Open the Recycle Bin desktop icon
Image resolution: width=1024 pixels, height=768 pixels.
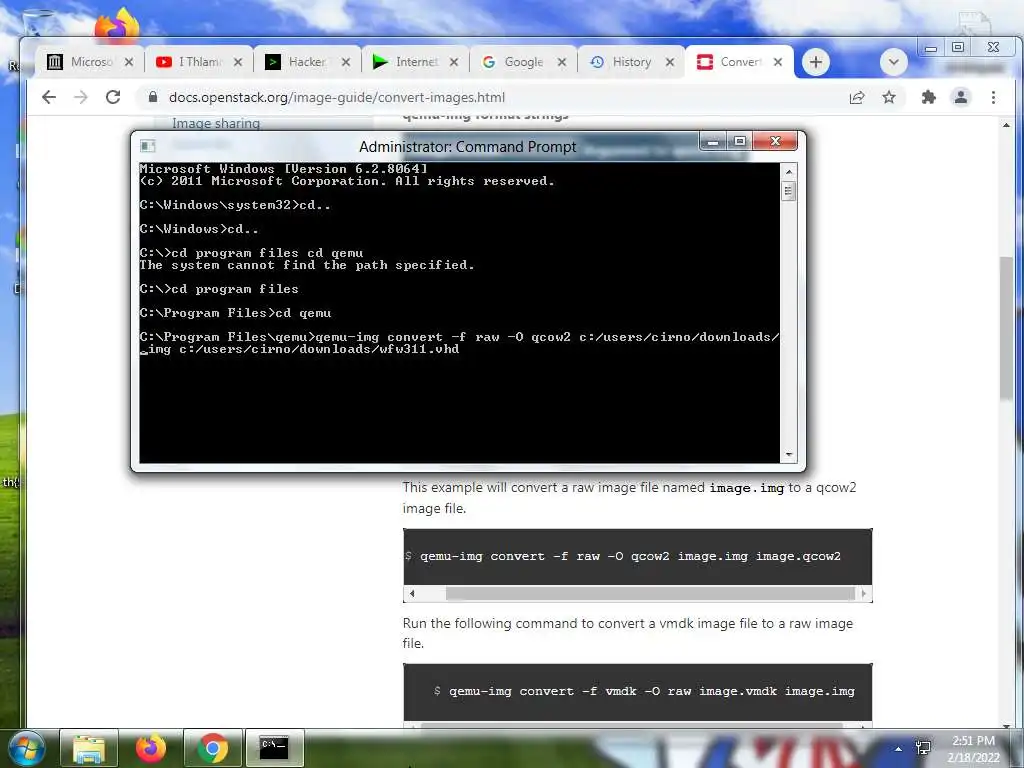[x=38, y=23]
